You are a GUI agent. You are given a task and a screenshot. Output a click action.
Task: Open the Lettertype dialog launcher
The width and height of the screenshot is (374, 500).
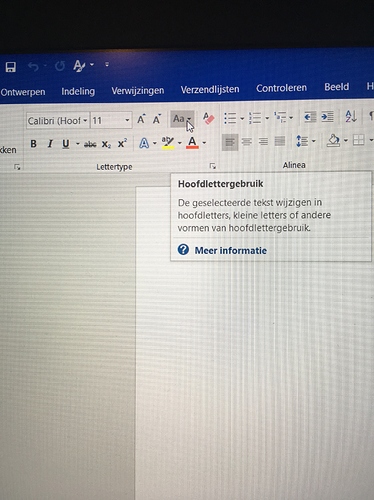pos(213,166)
